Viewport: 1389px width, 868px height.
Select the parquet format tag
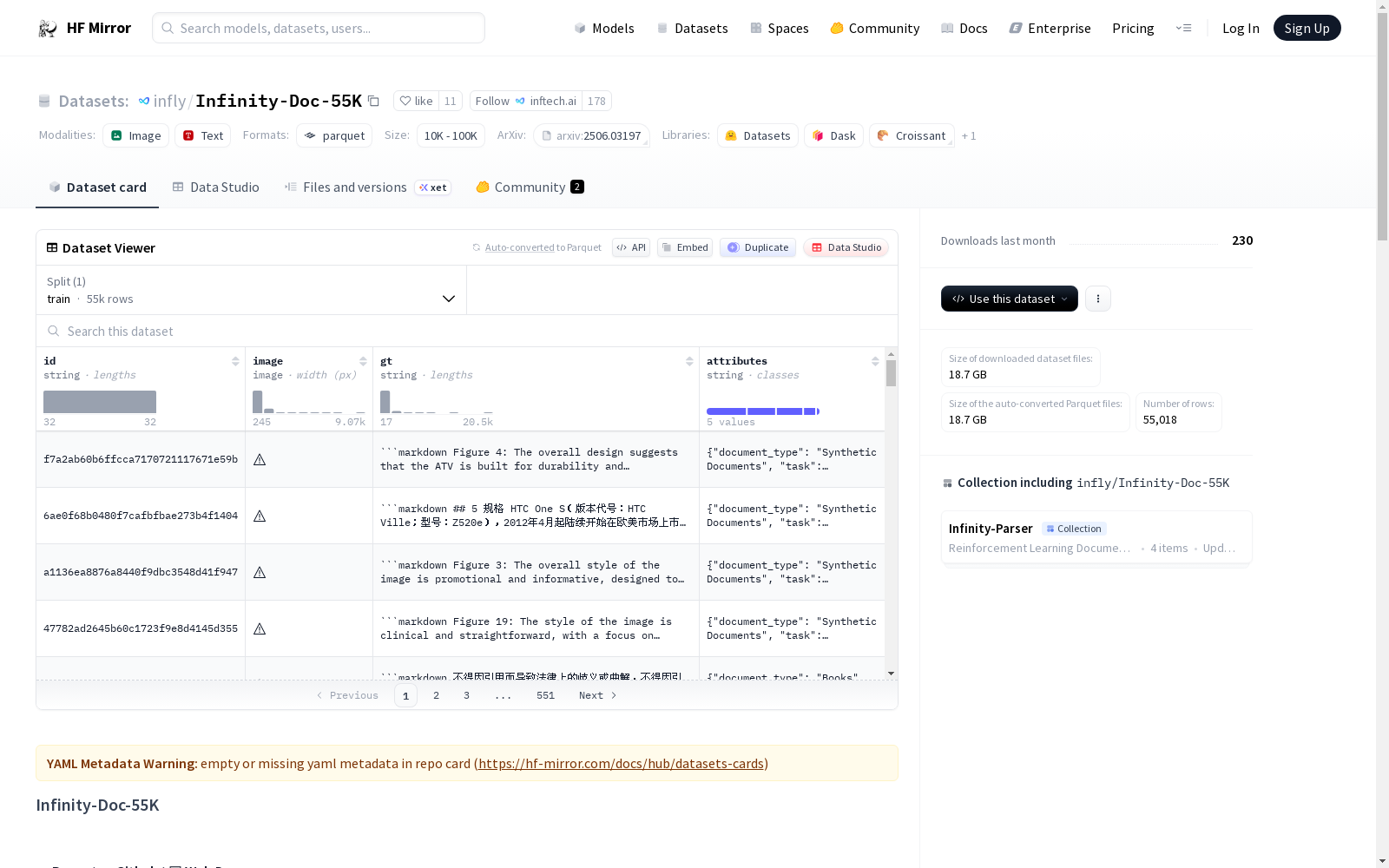point(334,135)
